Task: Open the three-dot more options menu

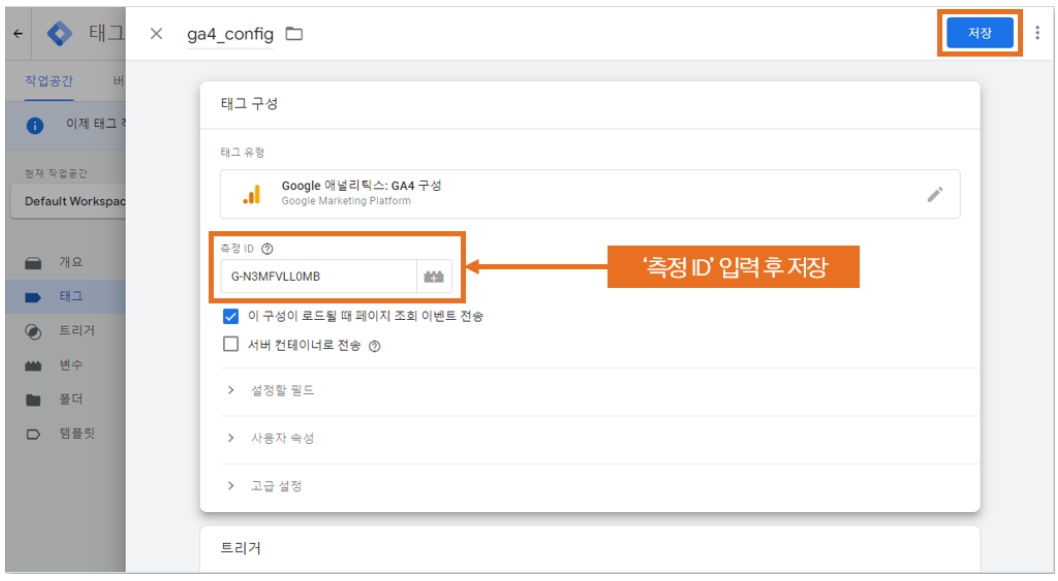Action: [x=1037, y=33]
